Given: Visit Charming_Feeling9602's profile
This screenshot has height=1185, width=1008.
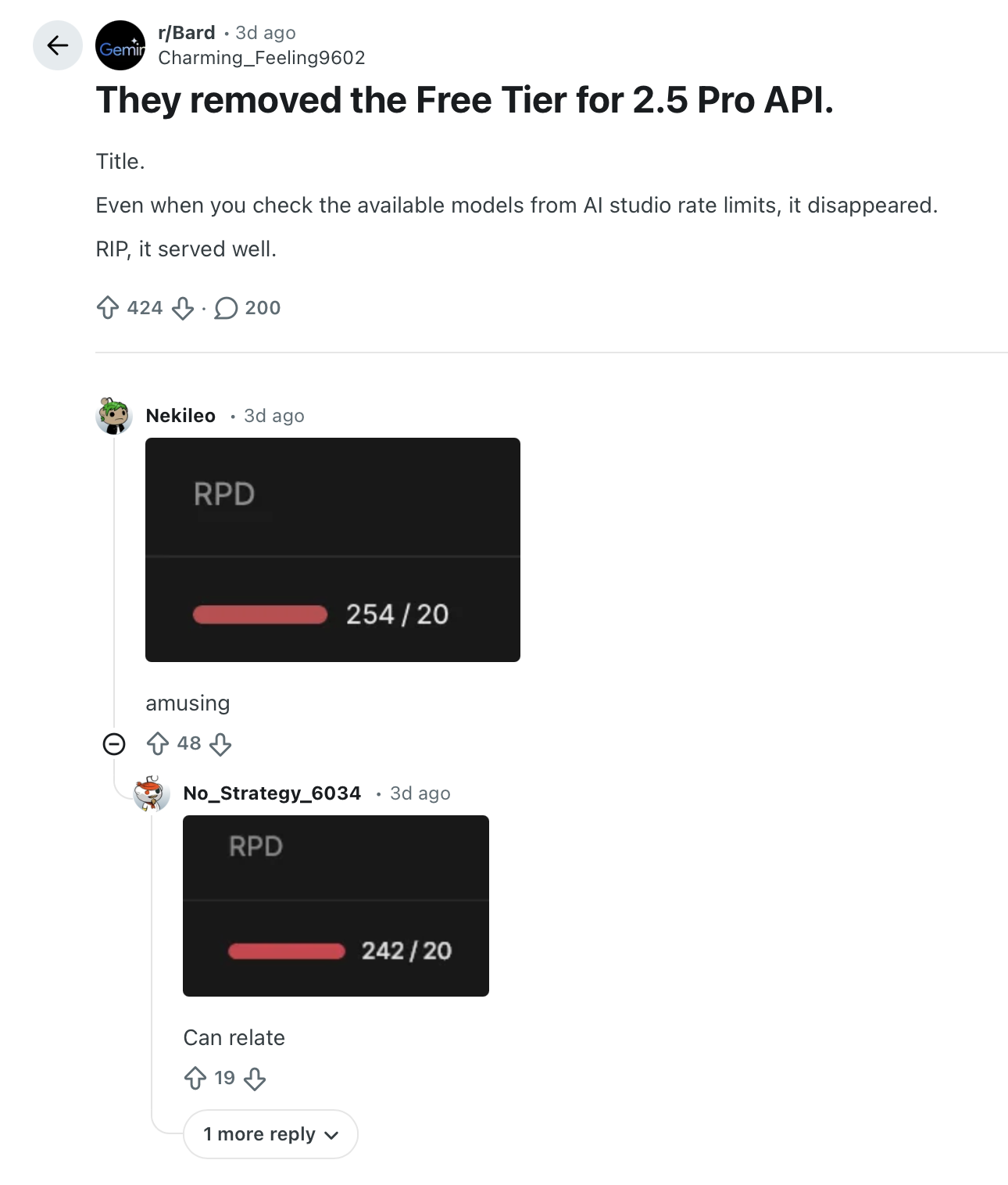Looking at the screenshot, I should click(261, 58).
